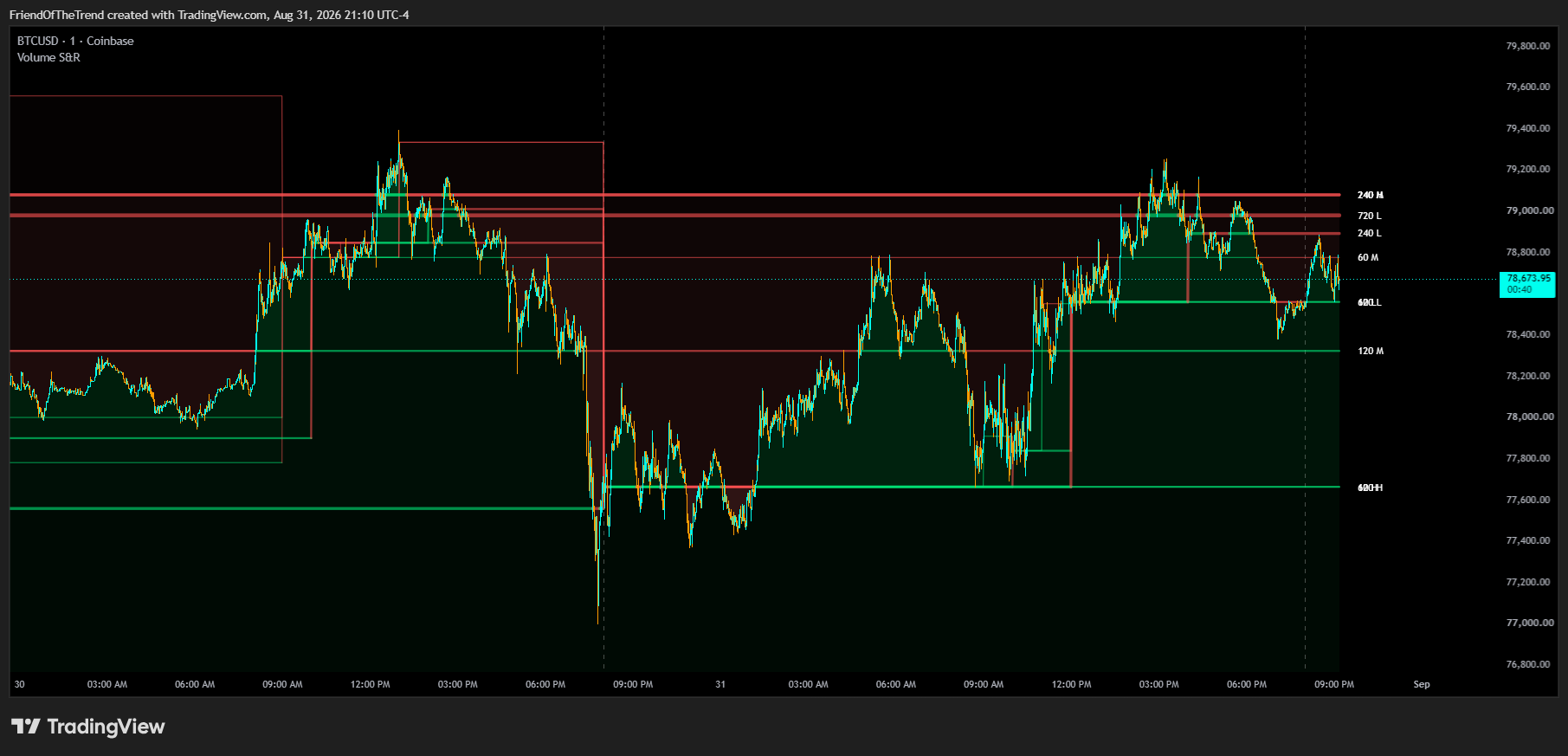This screenshot has height=756, width=1568.
Task: Click the 77,000.00 price axis label
Action: tap(1530, 623)
